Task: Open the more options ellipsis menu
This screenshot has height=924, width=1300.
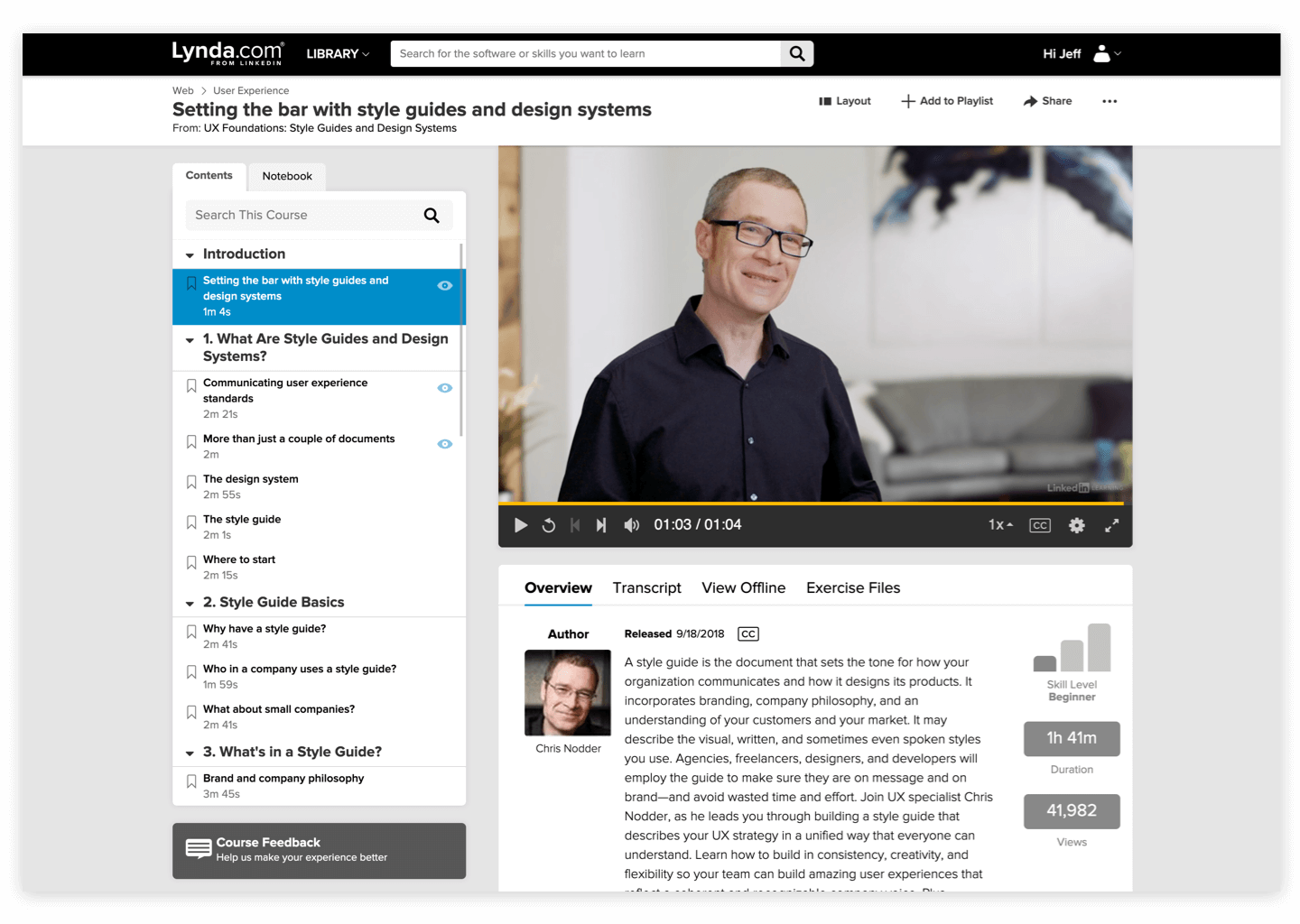Action: (x=1110, y=101)
